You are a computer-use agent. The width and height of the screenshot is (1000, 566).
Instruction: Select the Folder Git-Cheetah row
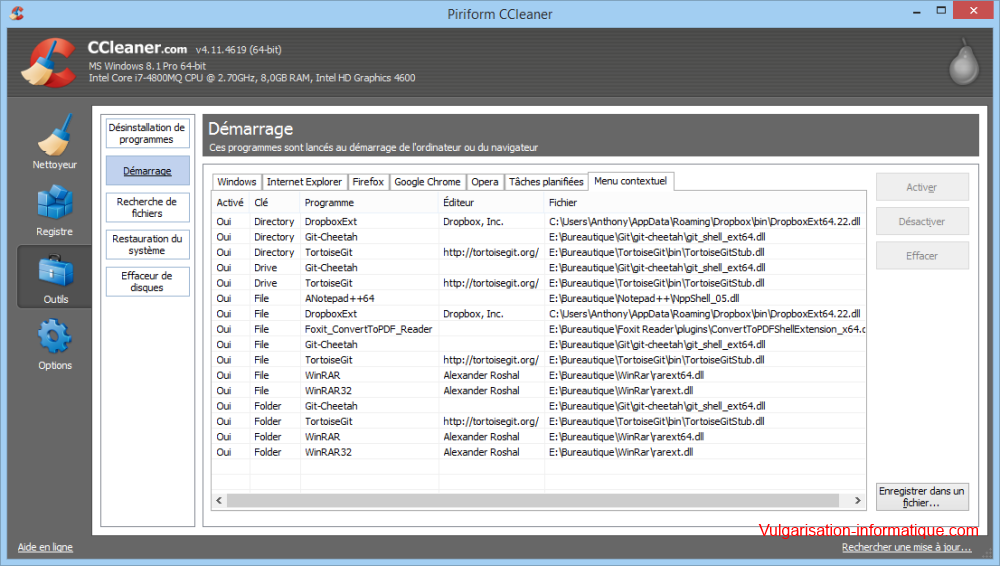pos(538,405)
